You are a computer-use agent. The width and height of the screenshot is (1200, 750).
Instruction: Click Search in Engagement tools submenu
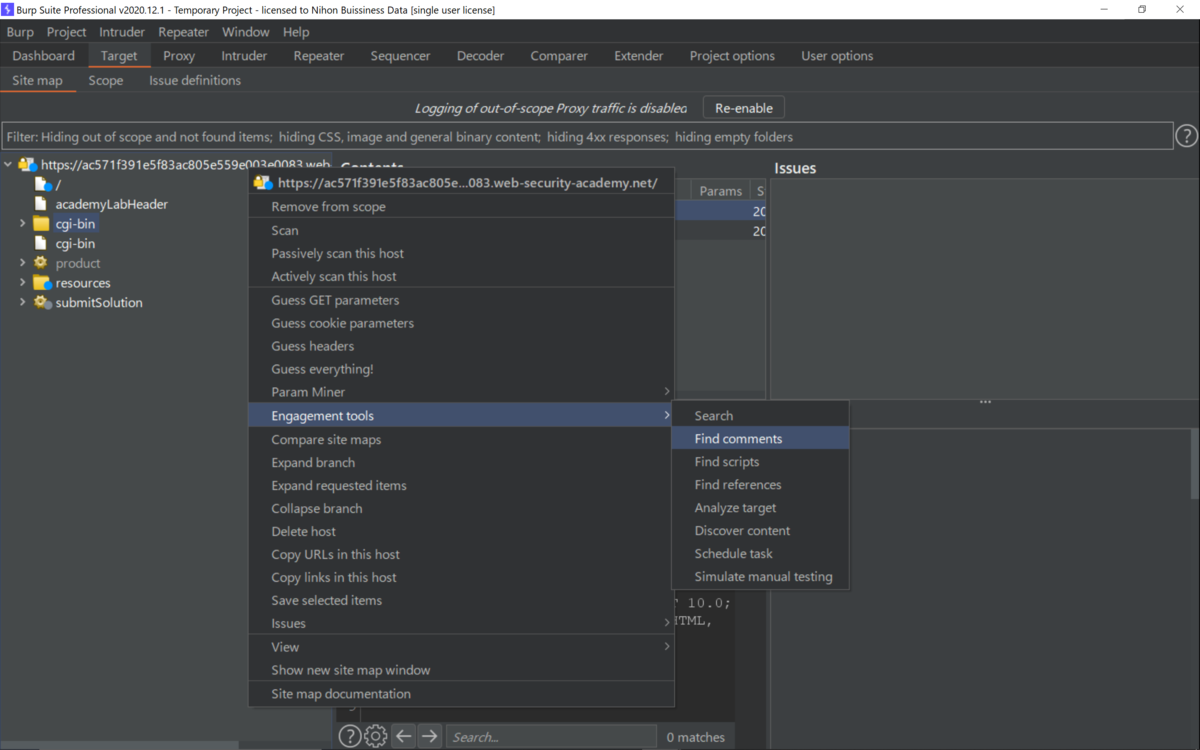(760, 416)
